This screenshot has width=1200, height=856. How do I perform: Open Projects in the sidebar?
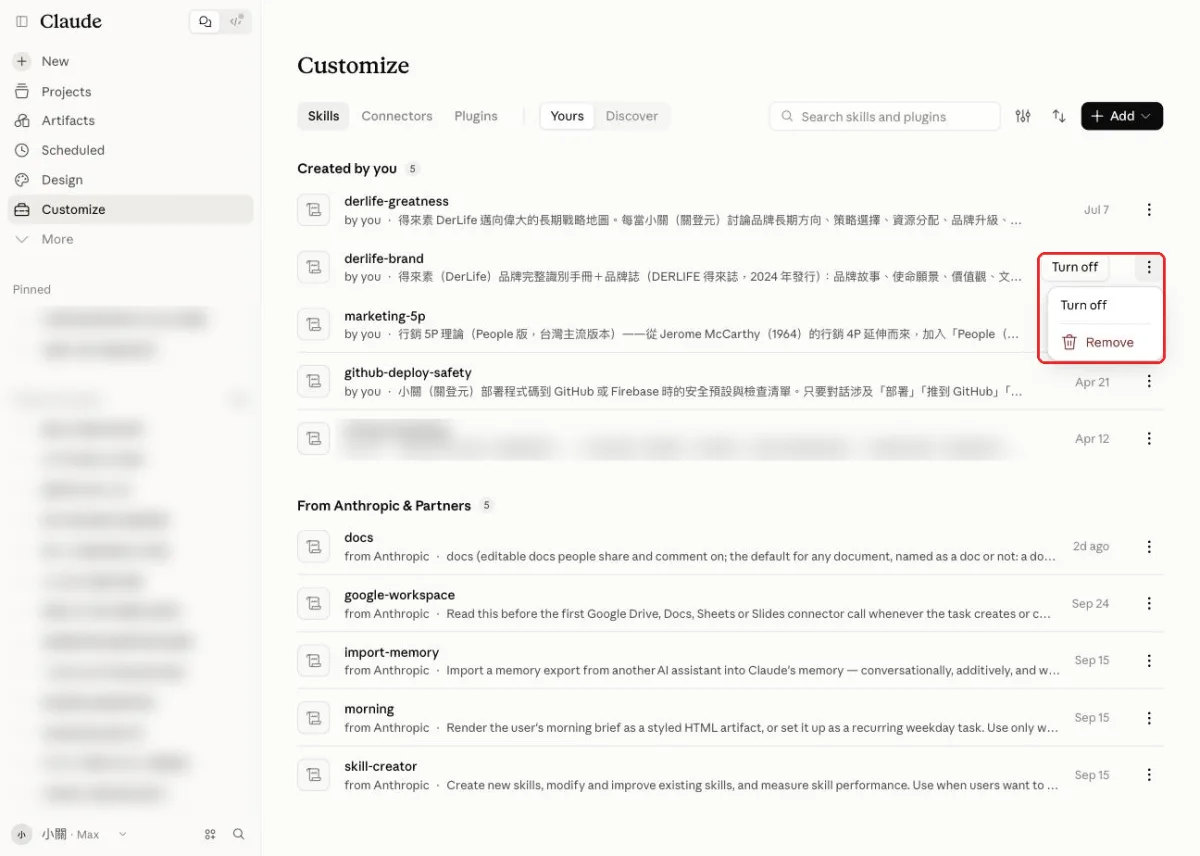pos(130,91)
